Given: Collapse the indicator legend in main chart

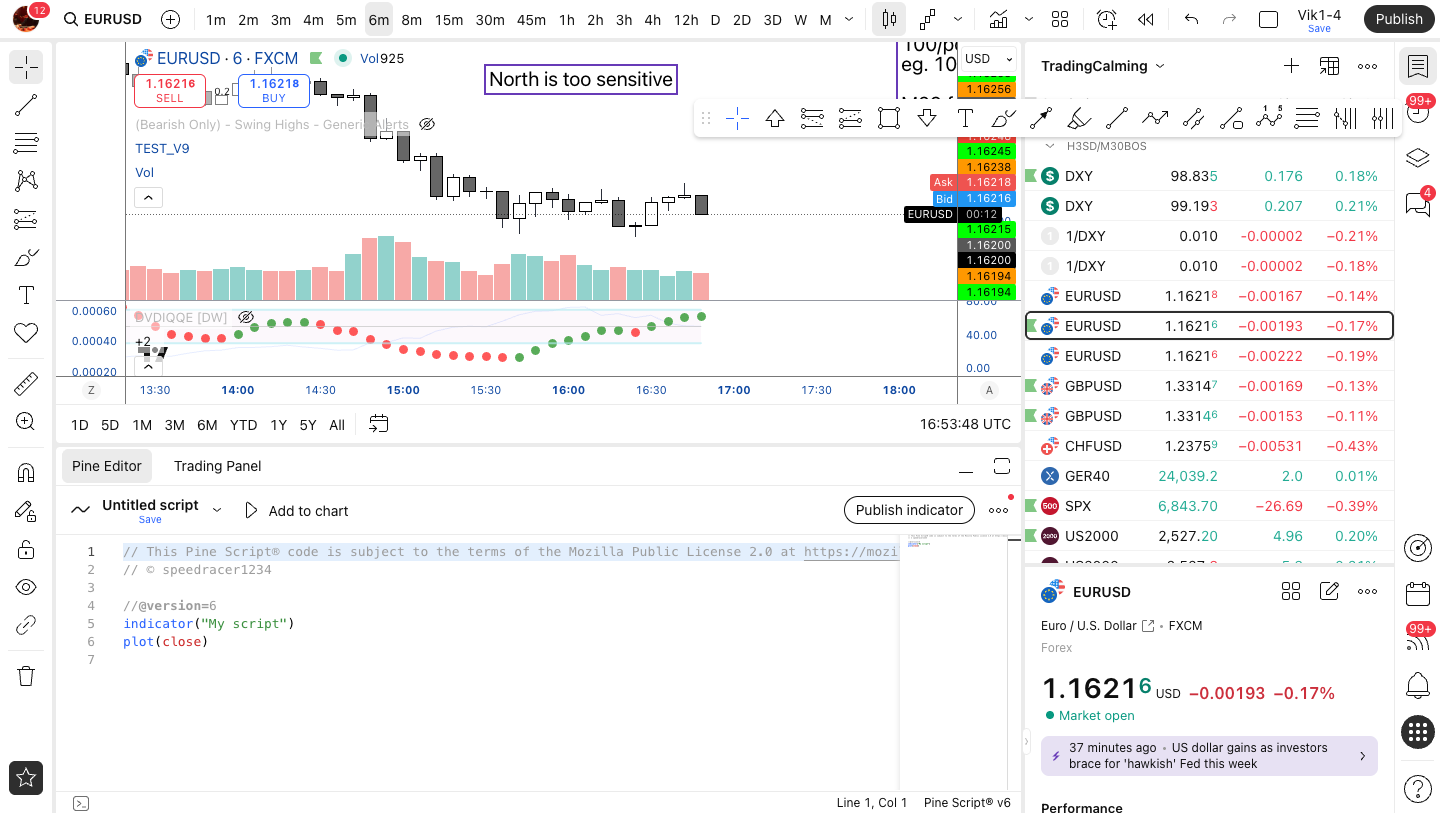Looking at the screenshot, I should coord(148,198).
